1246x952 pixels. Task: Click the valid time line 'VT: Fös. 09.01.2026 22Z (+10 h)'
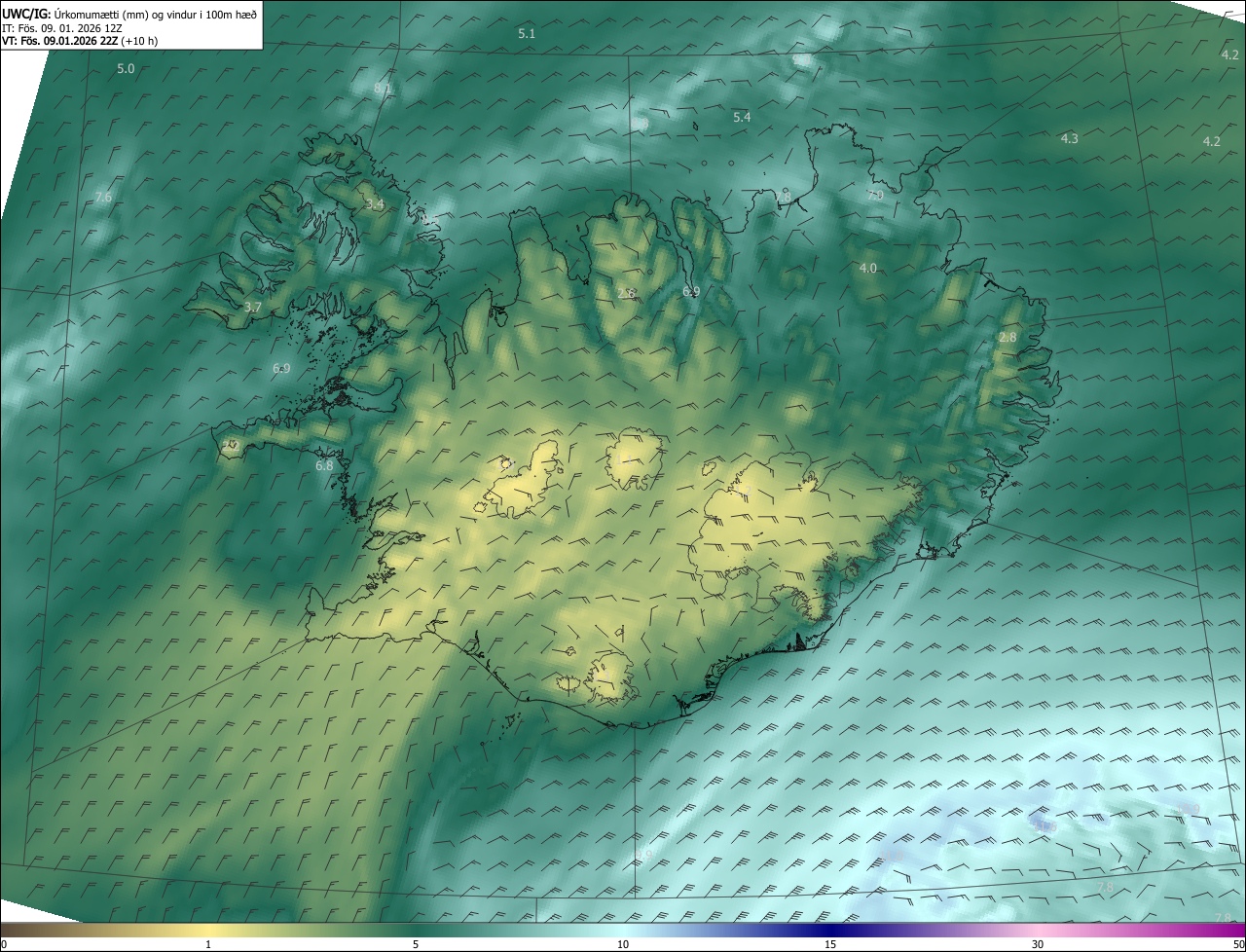tap(80, 41)
